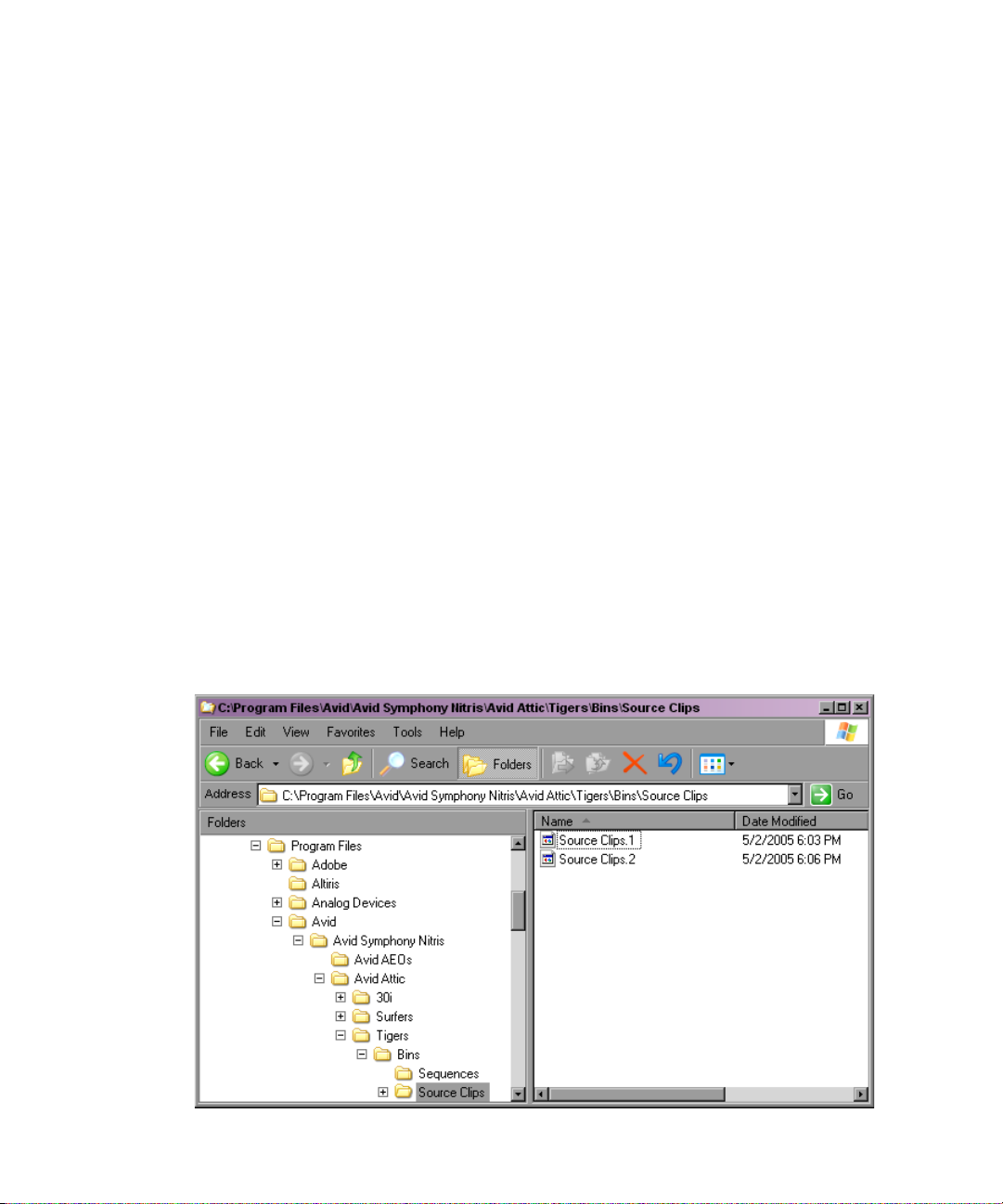Collapse the Tigers folder node
The height and width of the screenshot is (1204, 1003).
[341, 1035]
